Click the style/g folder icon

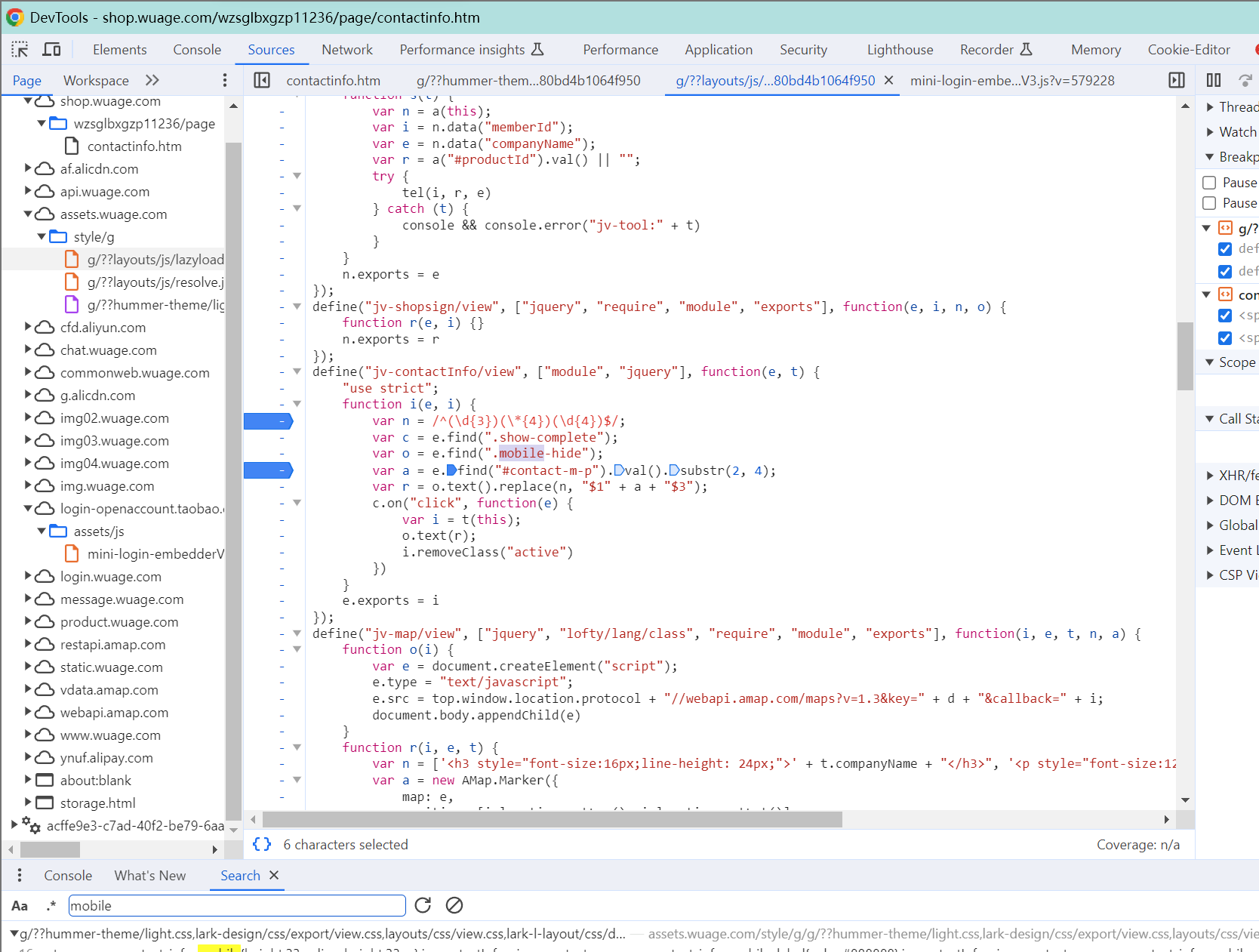(x=58, y=236)
